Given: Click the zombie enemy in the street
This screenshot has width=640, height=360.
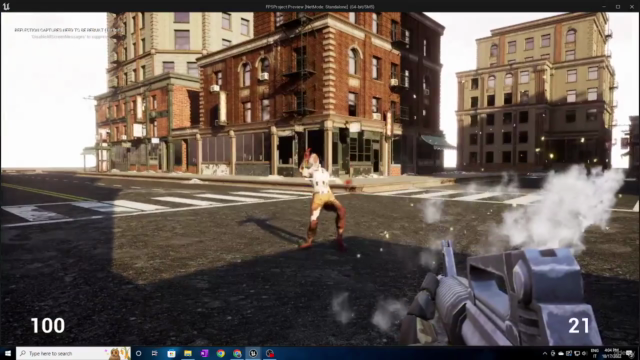Looking at the screenshot, I should point(322,200).
